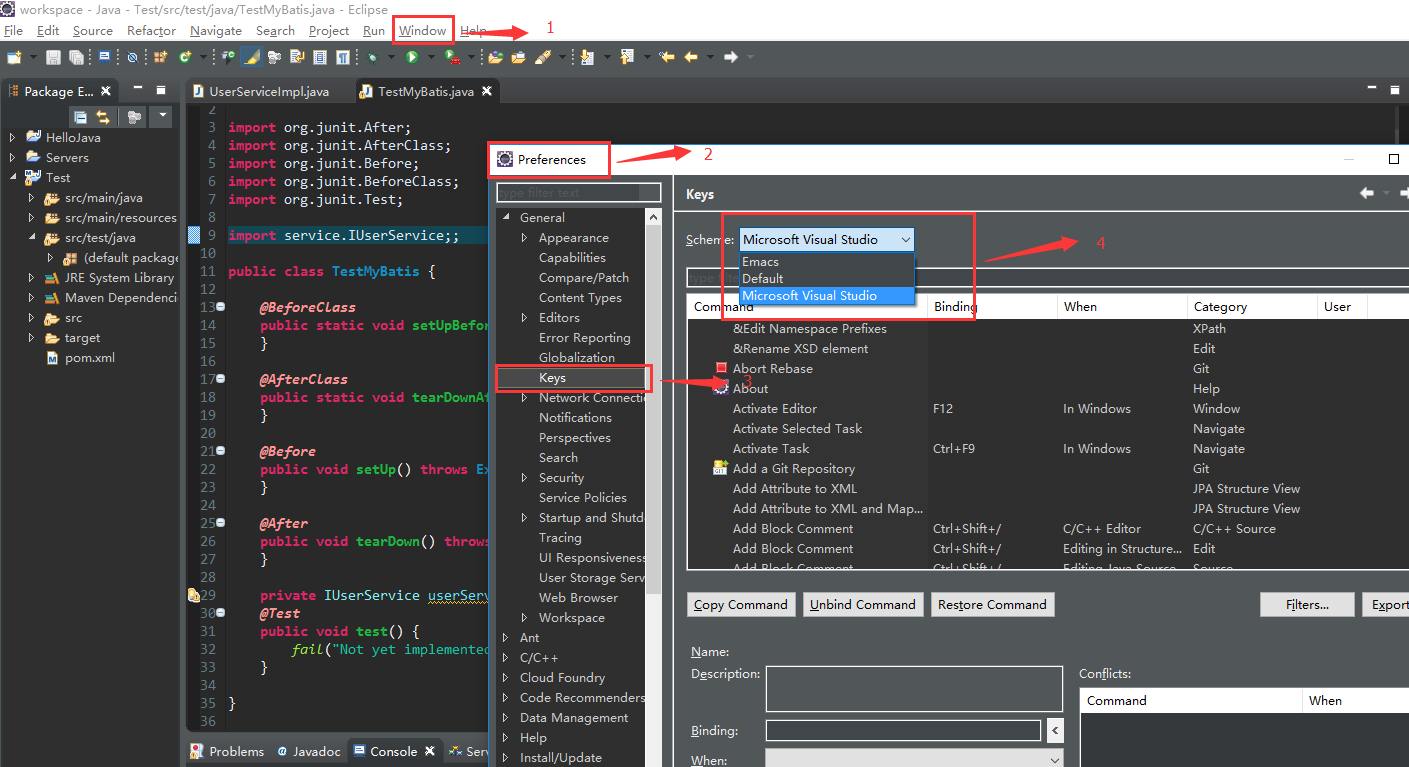
Task: Click the Previous Annotation toolbar icon
Action: (x=626, y=57)
